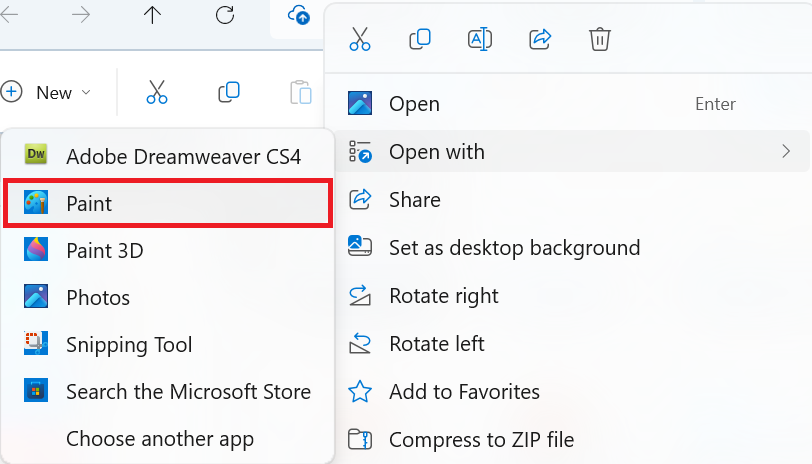Click Search the Microsoft Store
Screen dimensions: 812x464
click(167, 391)
